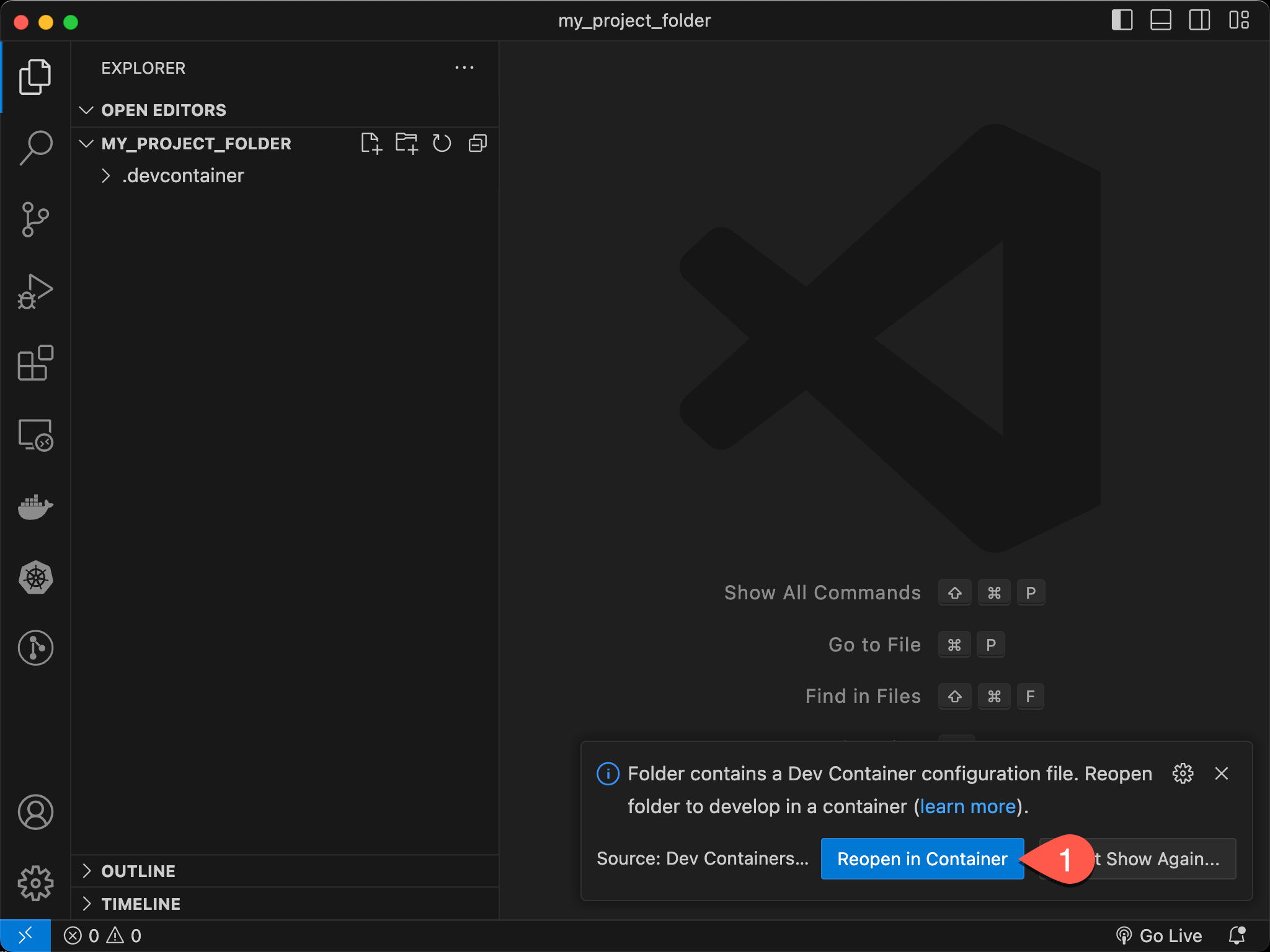Viewport: 1270px width, 952px height.
Task: Open the Source Control view
Action: coord(35,220)
